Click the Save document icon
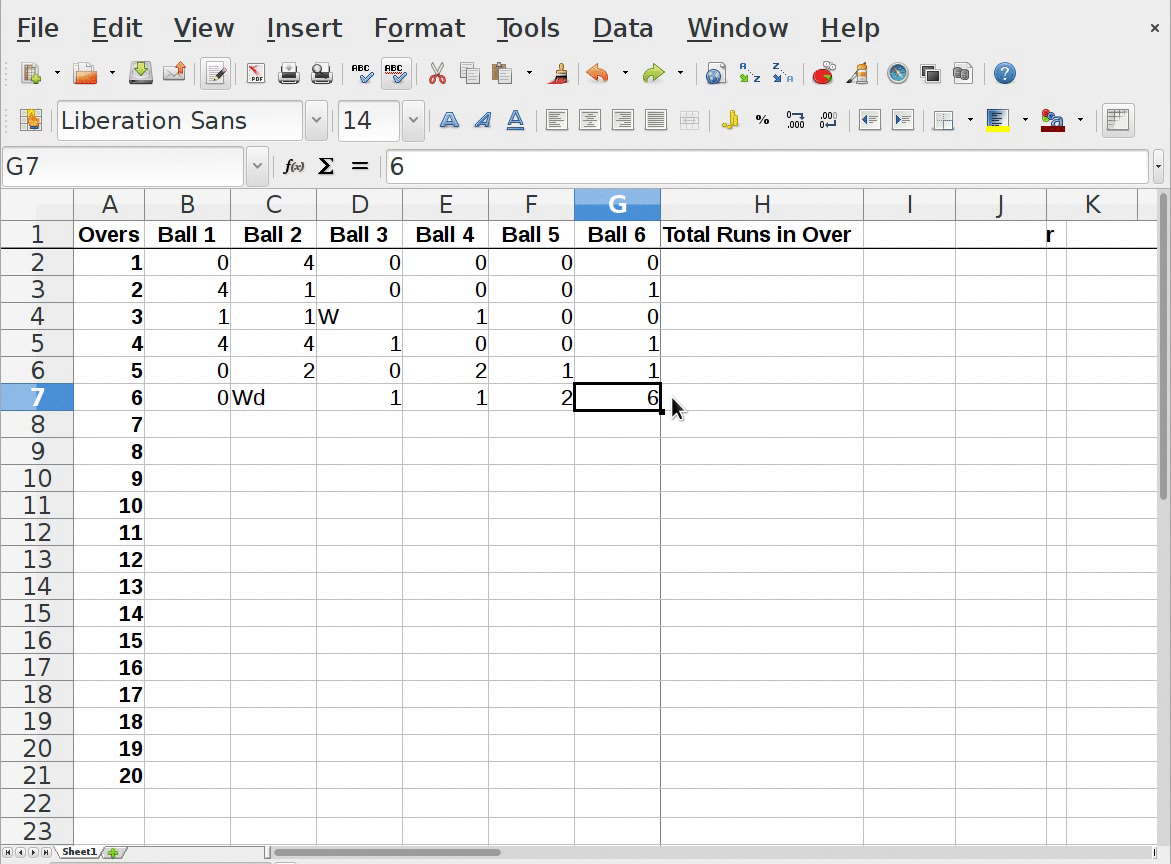This screenshot has height=864, width=1171. [x=141, y=73]
